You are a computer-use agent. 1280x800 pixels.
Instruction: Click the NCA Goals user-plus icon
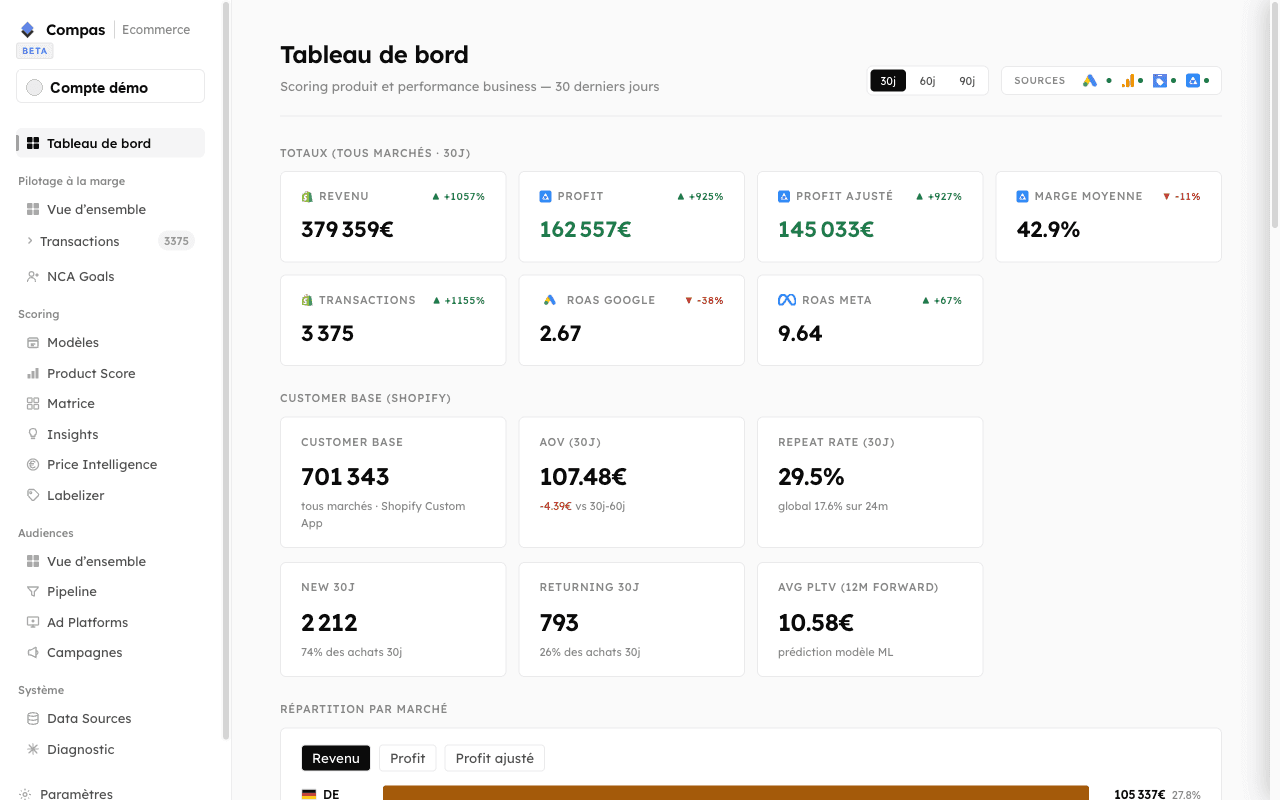[33, 276]
